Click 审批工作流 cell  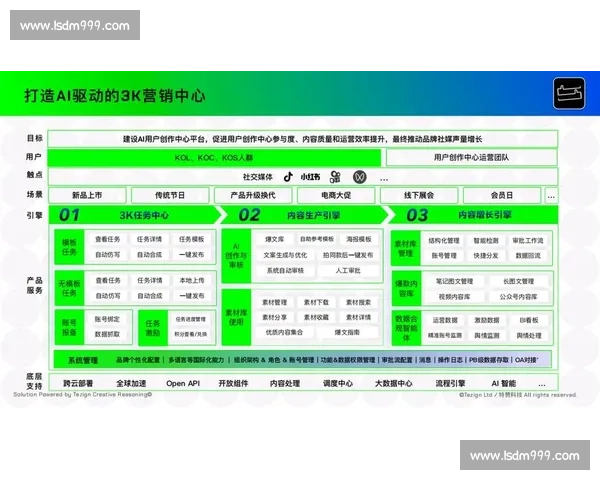click(x=528, y=241)
